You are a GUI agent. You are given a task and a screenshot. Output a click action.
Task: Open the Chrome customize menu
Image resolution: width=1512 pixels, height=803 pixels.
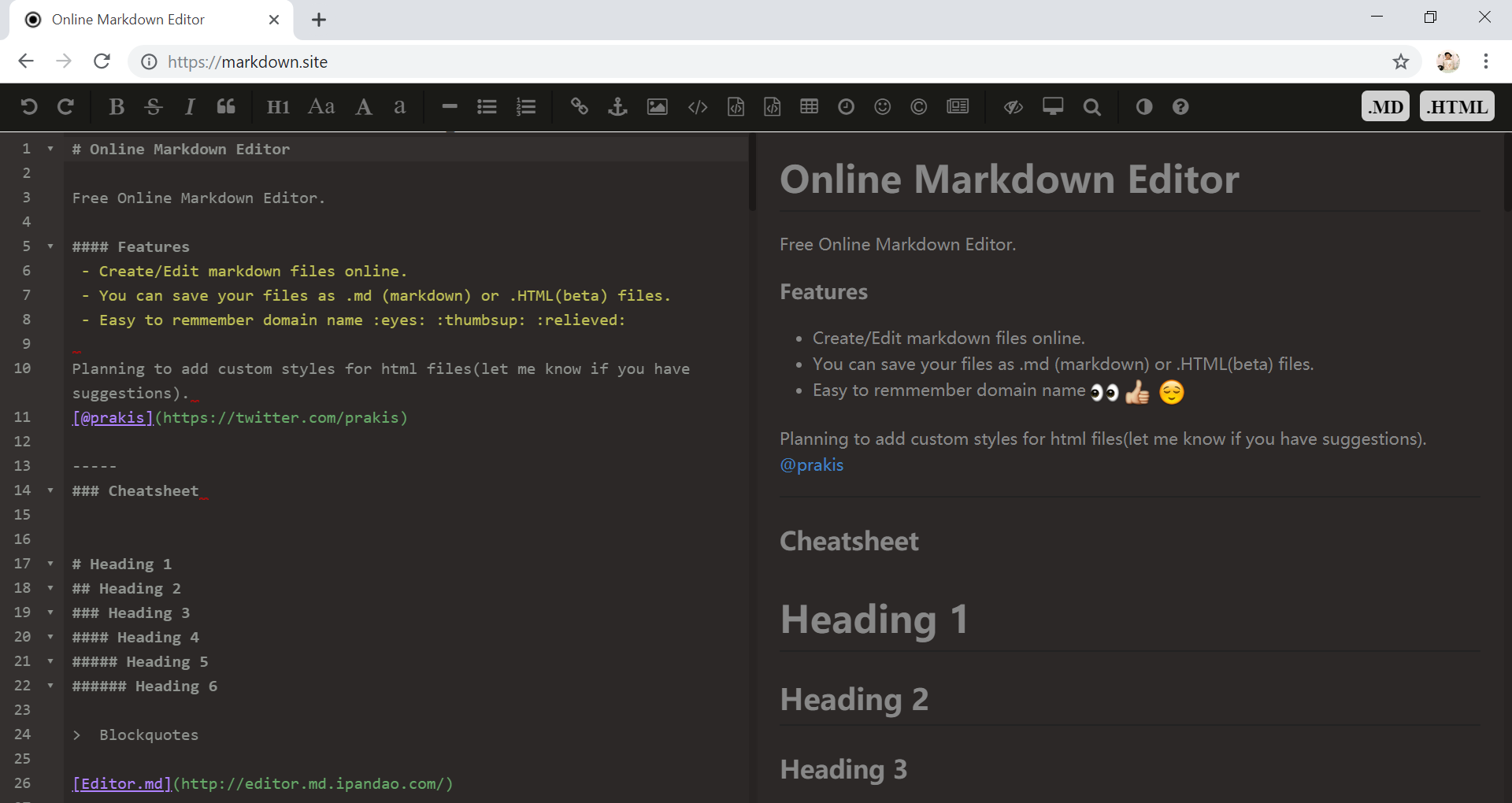point(1487,61)
